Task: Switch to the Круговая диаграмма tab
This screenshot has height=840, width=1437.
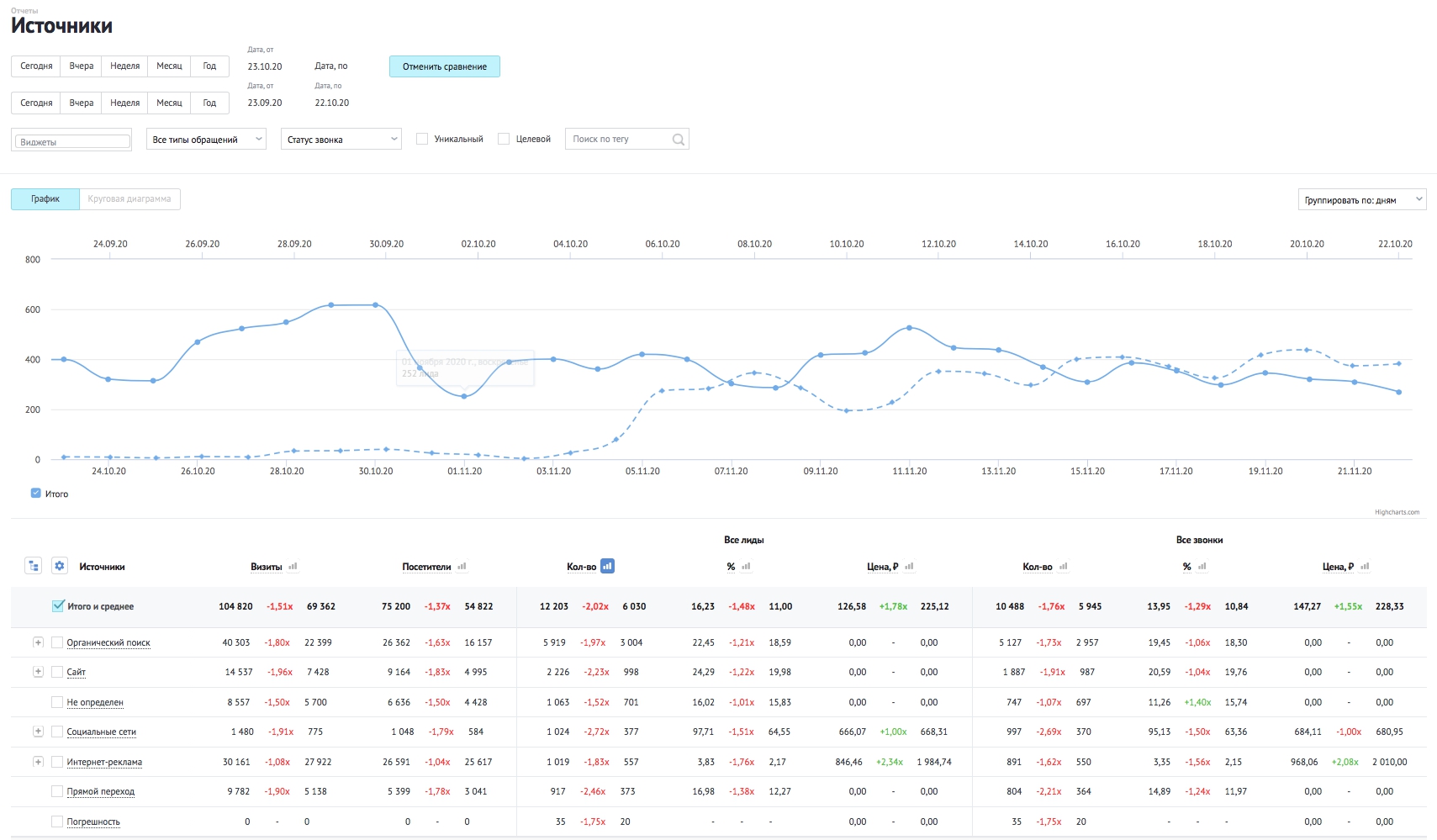Action: 129,199
